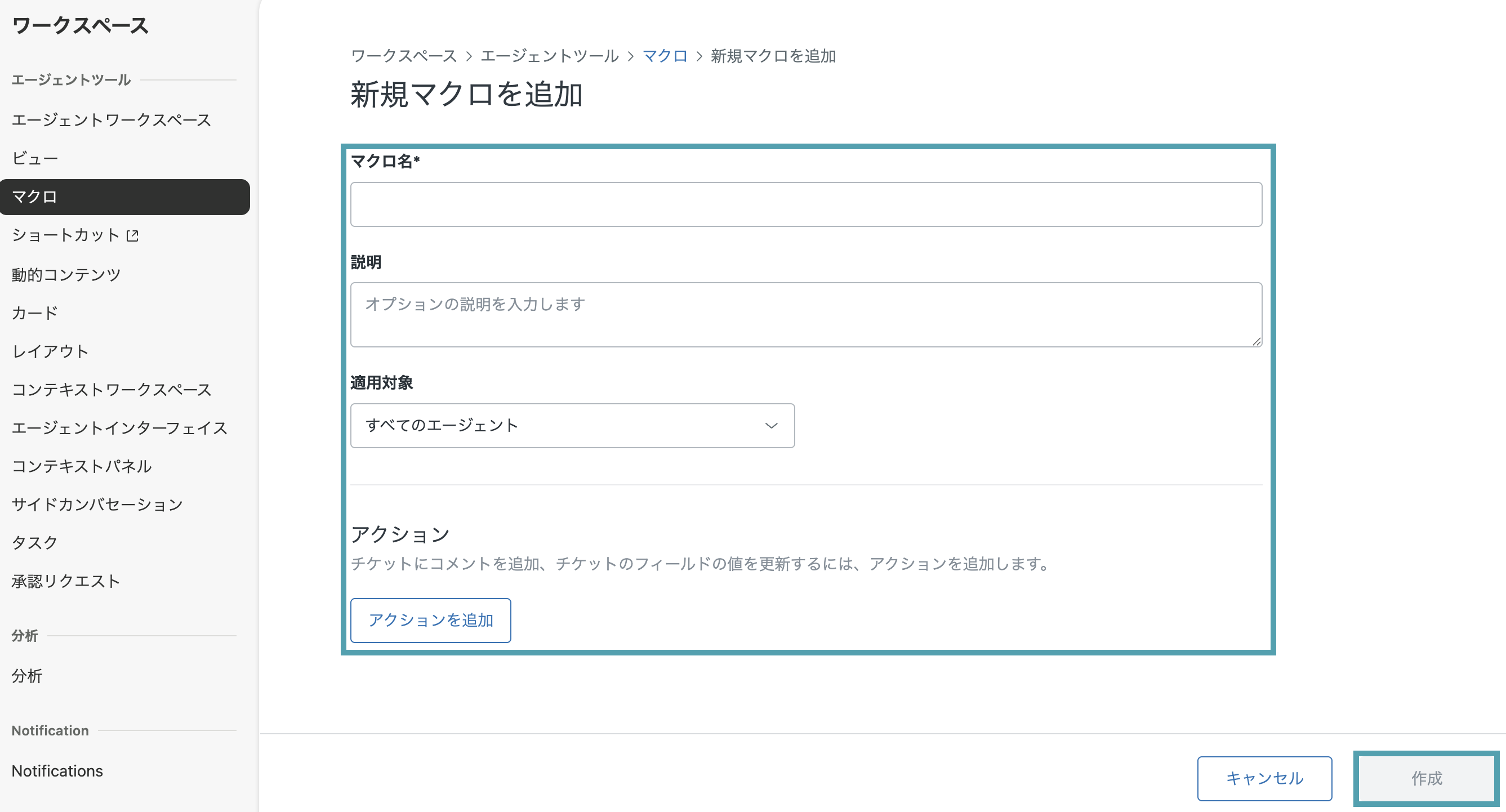Click the アクション help description text

(x=702, y=564)
